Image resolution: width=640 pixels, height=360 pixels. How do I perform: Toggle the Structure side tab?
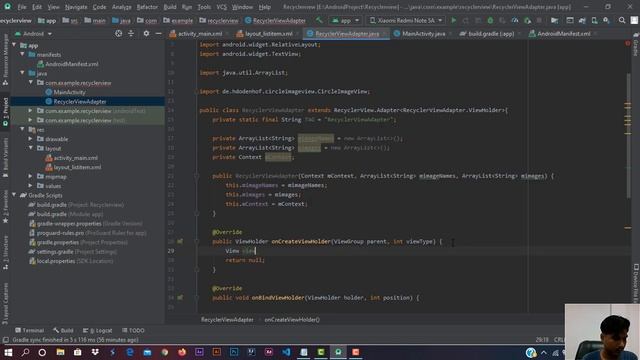coord(5,252)
